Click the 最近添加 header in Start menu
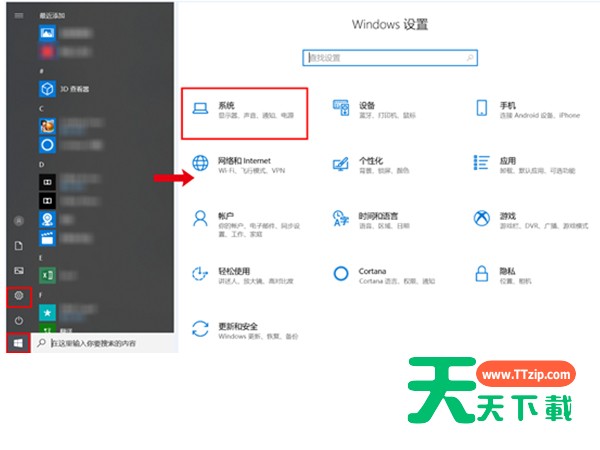Viewport: 600px width, 450px height. pos(52,15)
